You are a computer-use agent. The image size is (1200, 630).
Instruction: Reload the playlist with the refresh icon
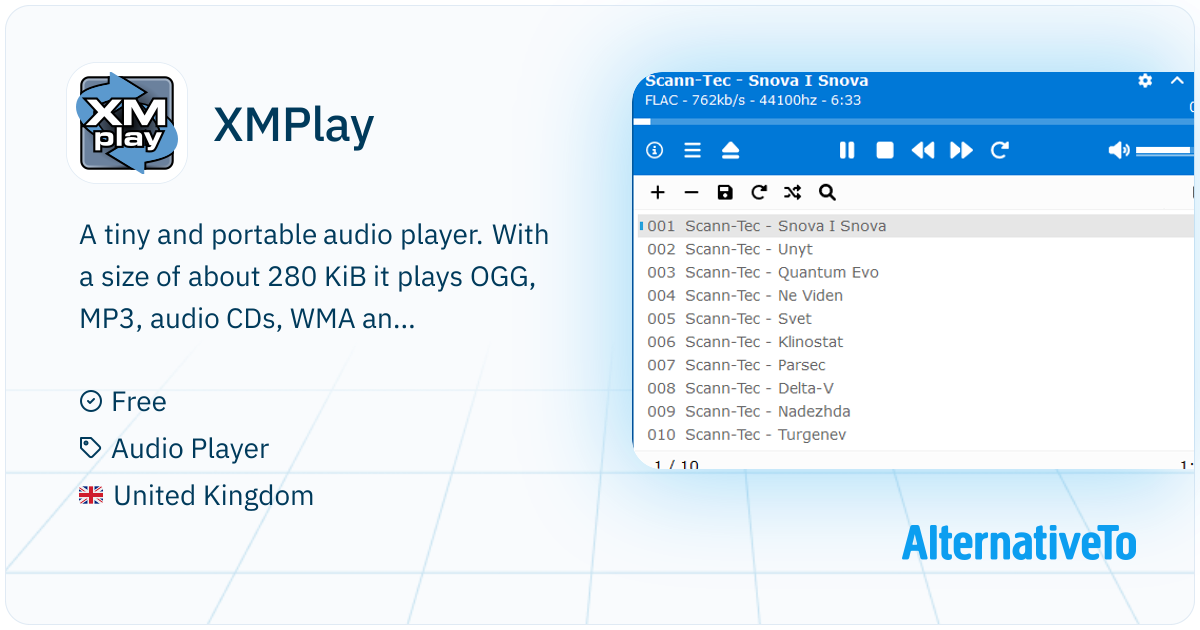(x=759, y=192)
